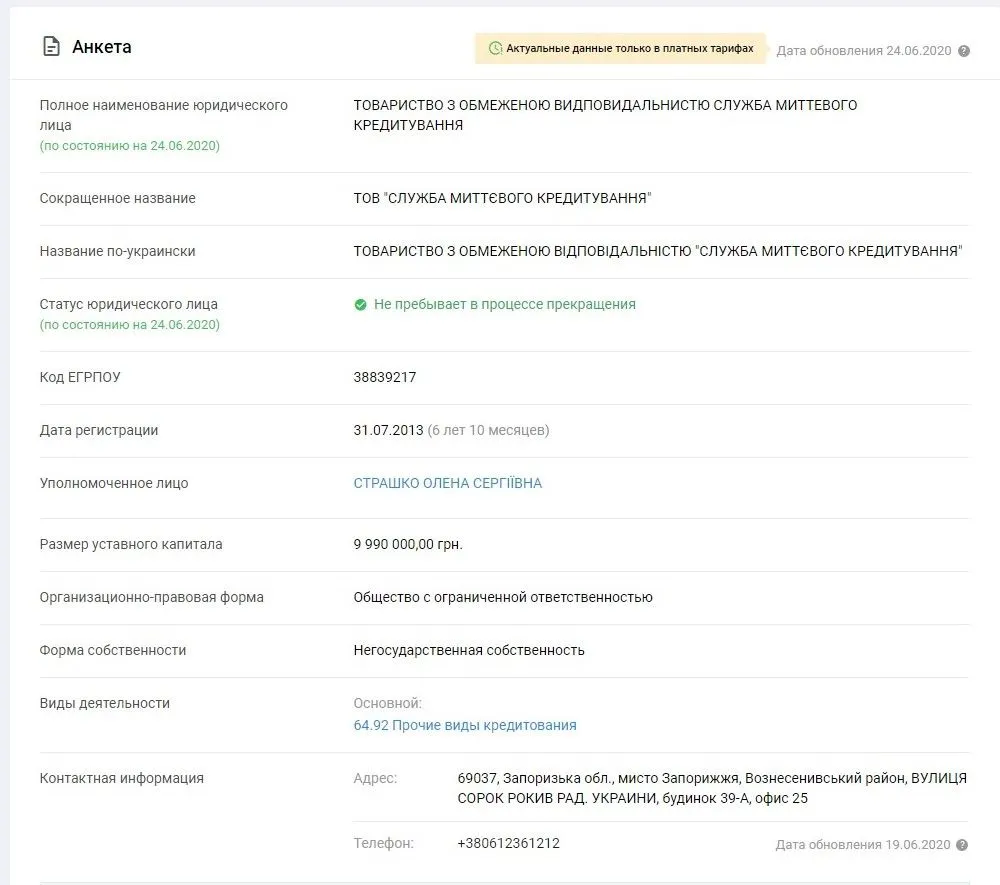This screenshot has width=1000, height=885.
Task: Click the Общество с ограниченной ответственностью value
Action: [503, 597]
